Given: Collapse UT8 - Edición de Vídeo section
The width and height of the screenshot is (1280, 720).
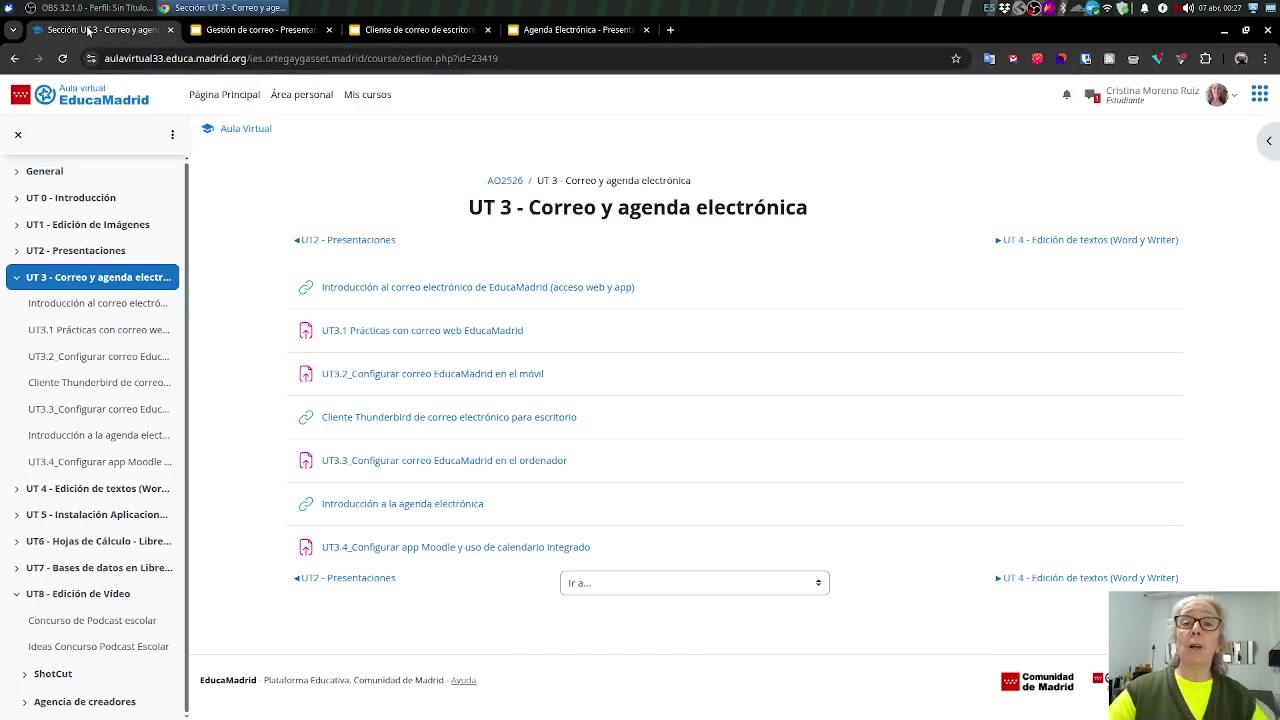Looking at the screenshot, I should 16,594.
